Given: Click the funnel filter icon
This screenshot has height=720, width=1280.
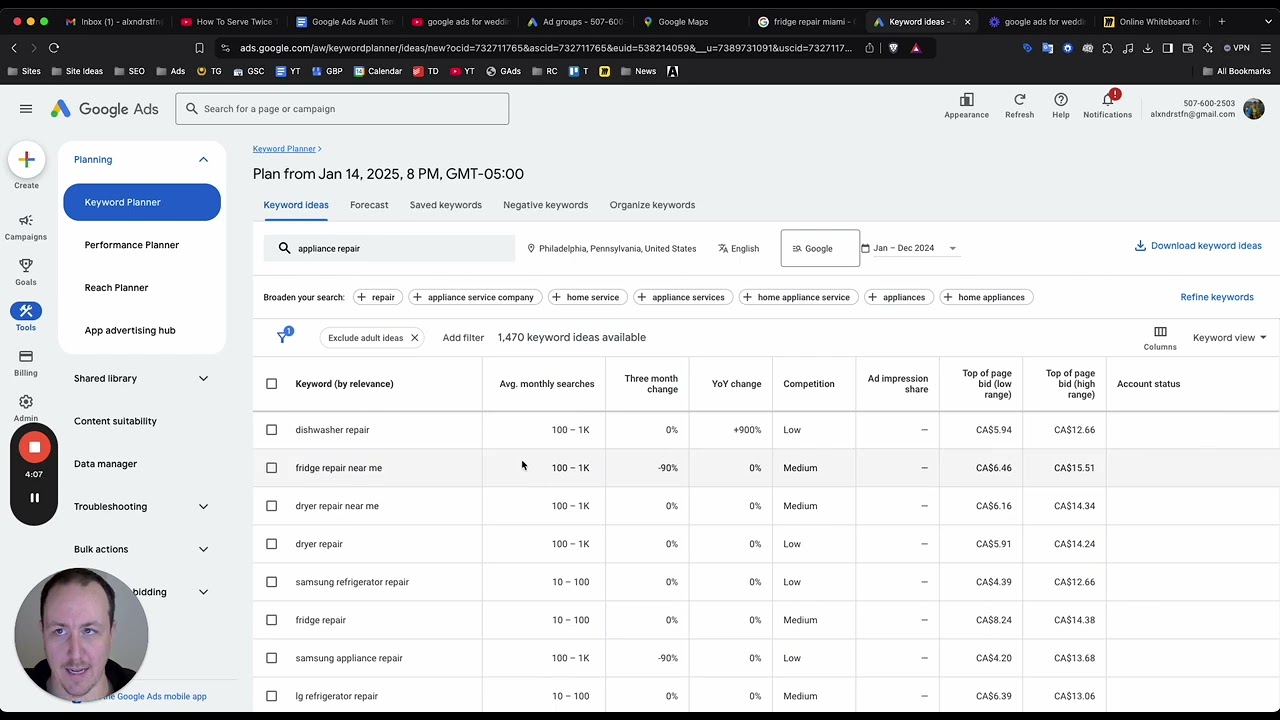Looking at the screenshot, I should point(283,337).
